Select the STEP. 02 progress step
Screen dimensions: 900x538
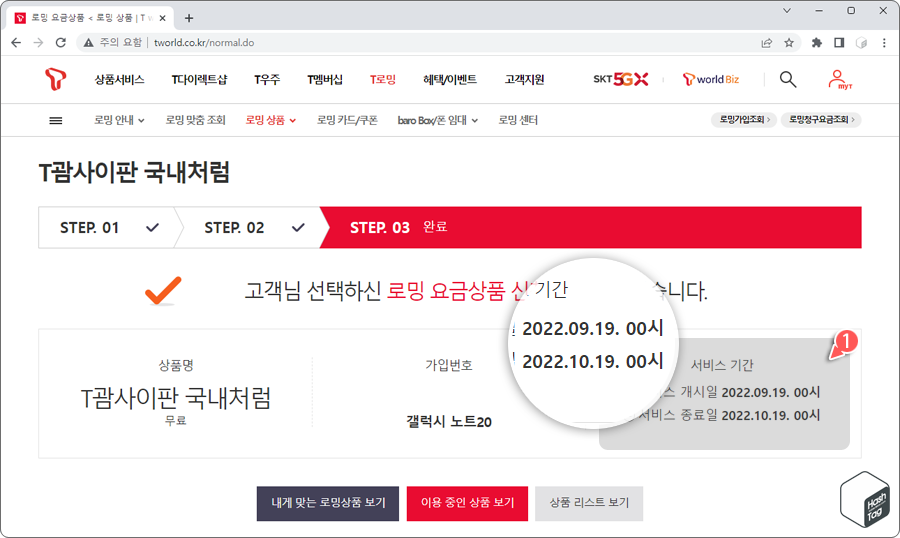[250, 227]
